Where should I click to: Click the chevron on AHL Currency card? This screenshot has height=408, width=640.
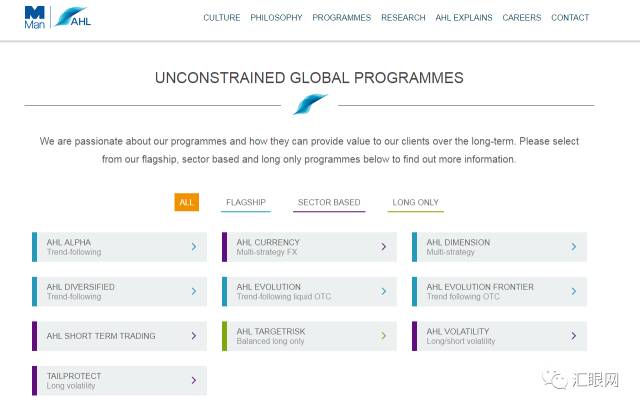pos(383,247)
